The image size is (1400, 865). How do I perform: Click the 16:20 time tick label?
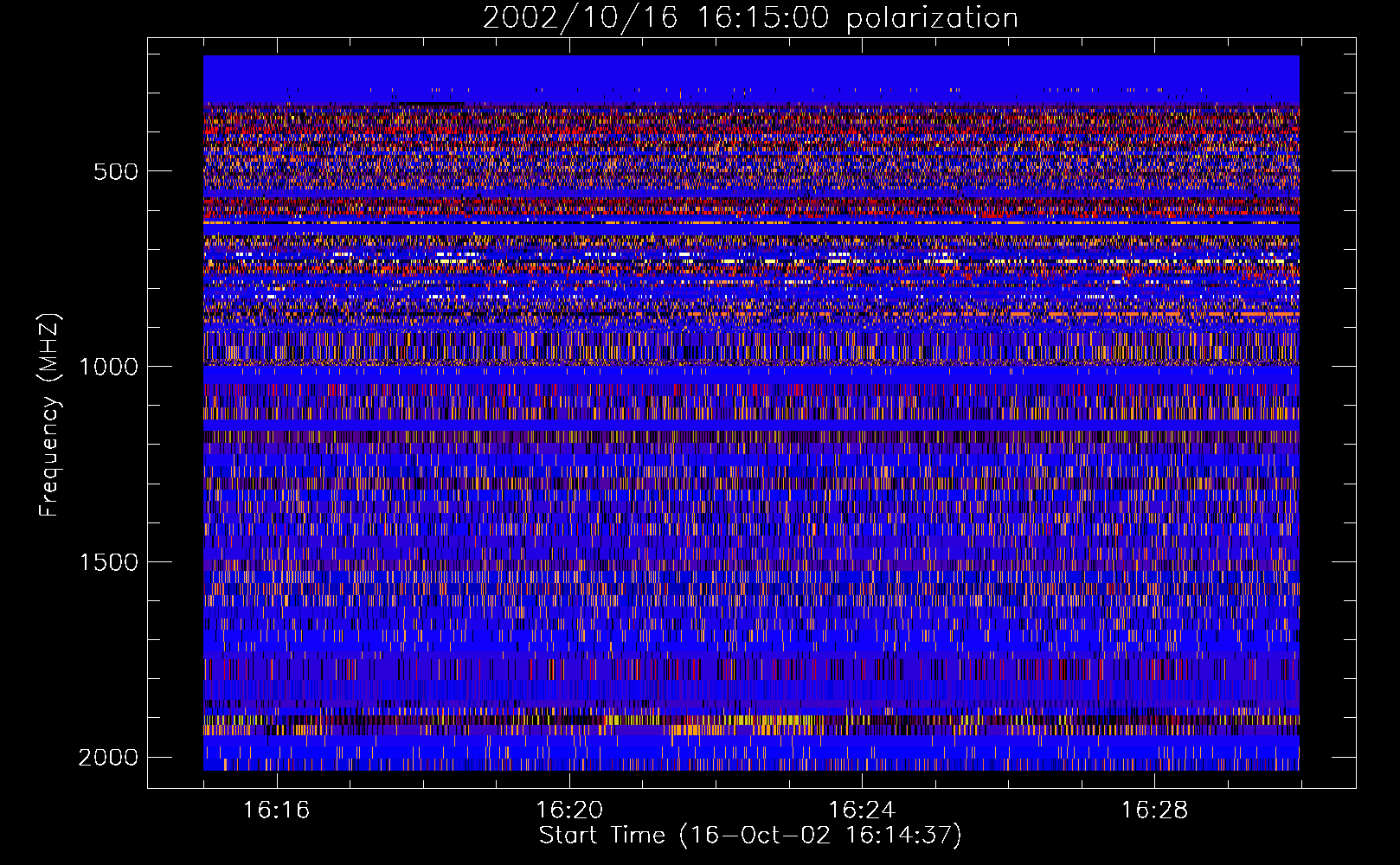(569, 810)
